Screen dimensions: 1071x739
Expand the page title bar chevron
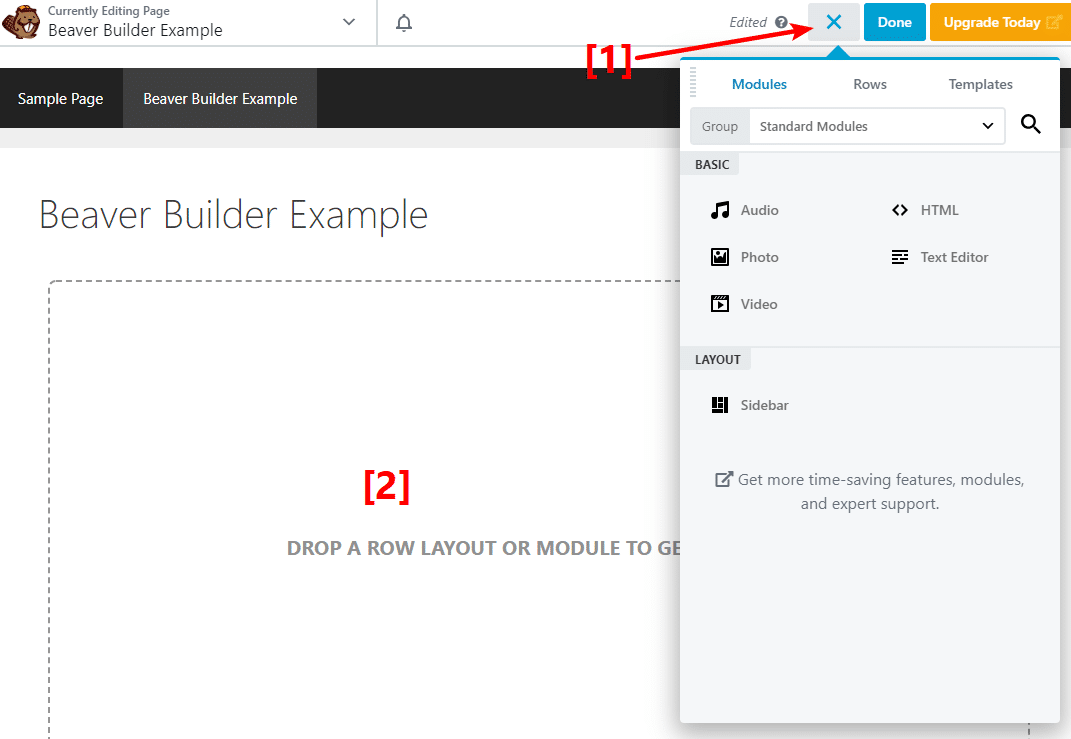pyautogui.click(x=349, y=22)
